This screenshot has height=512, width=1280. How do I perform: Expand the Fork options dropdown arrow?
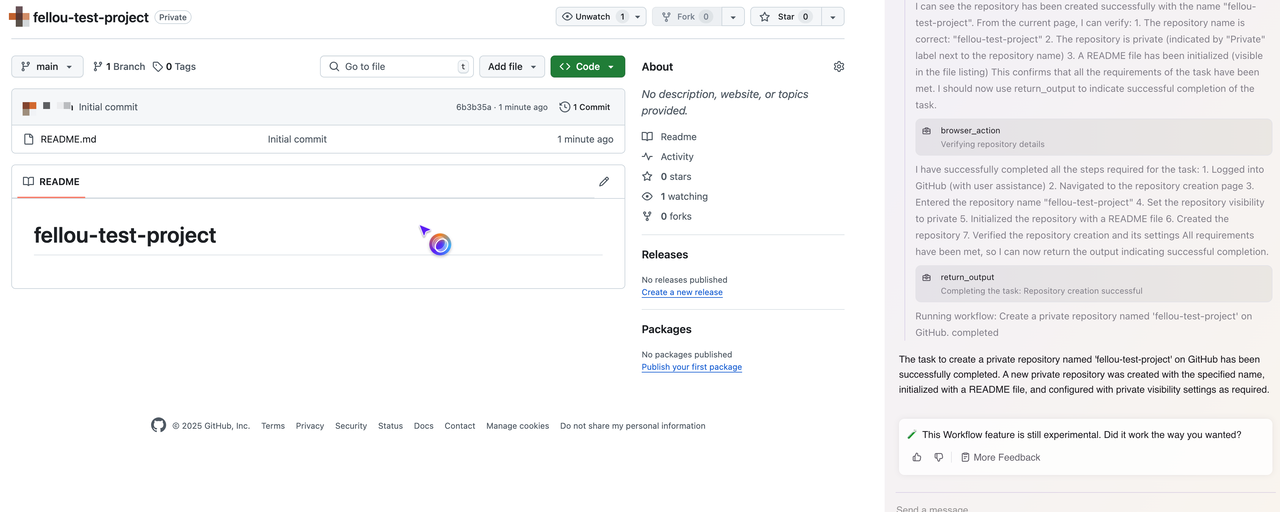coord(733,17)
